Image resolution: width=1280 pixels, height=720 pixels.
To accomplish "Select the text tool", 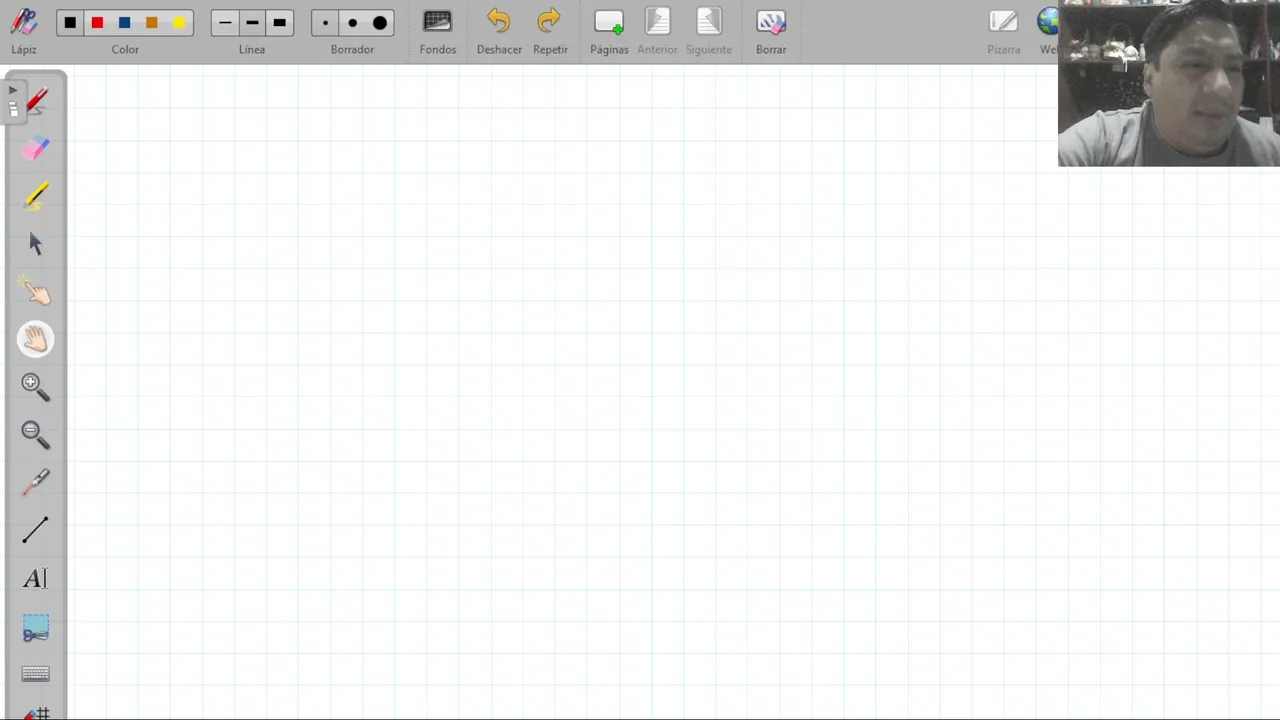I will coord(35,578).
